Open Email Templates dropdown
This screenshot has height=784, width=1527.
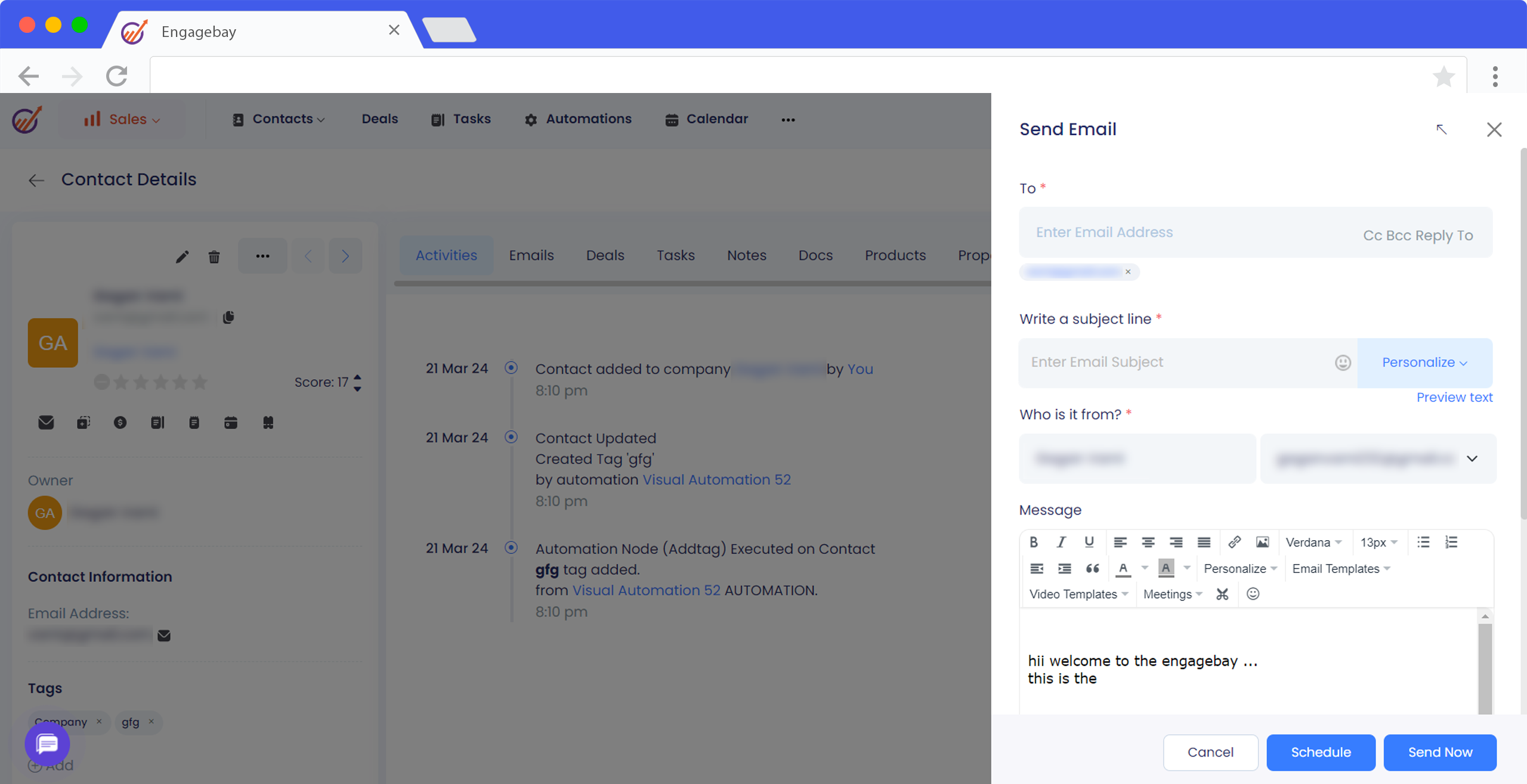pos(1341,568)
